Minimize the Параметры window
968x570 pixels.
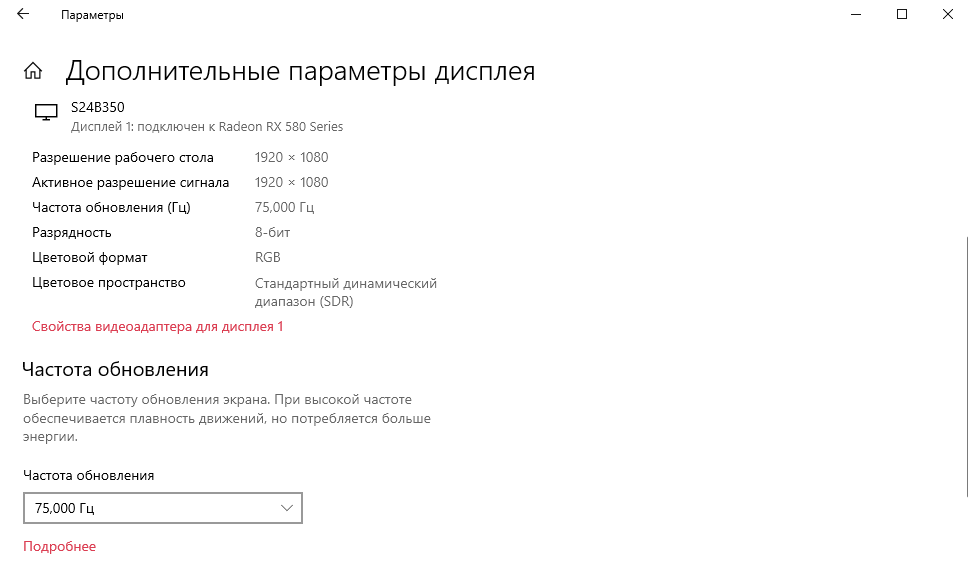tap(856, 14)
